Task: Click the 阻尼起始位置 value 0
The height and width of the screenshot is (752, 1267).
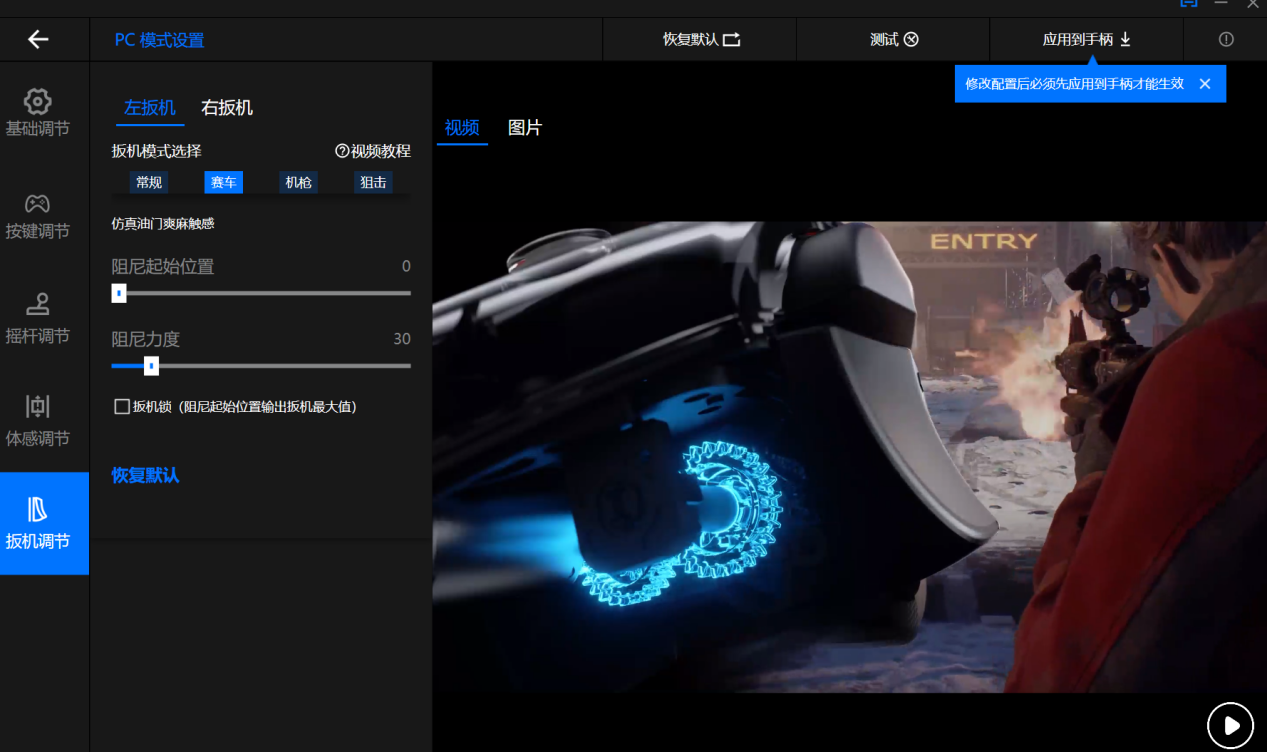Action: coord(406,266)
